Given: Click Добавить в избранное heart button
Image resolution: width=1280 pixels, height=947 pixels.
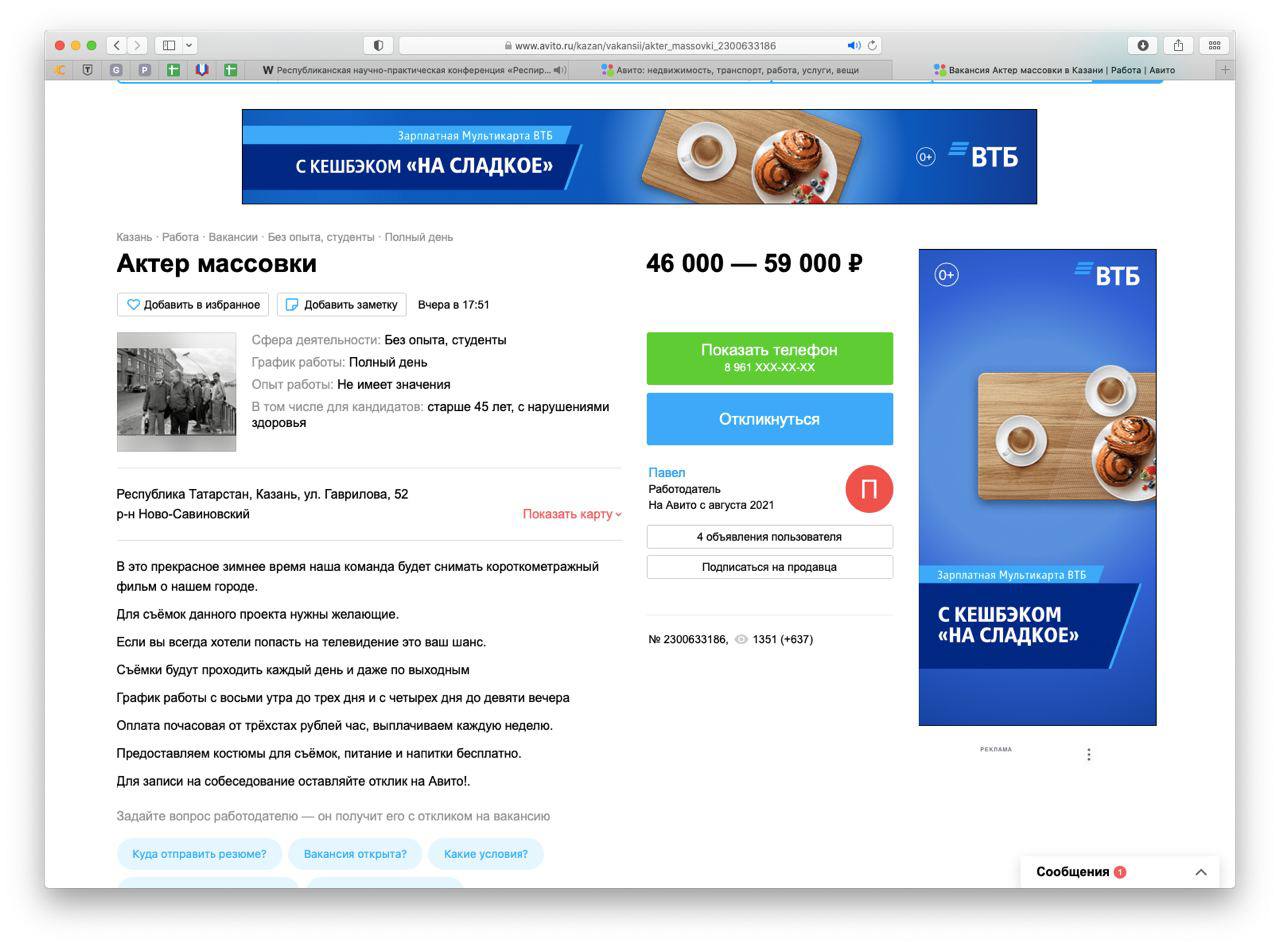Looking at the screenshot, I should pyautogui.click(x=193, y=305).
